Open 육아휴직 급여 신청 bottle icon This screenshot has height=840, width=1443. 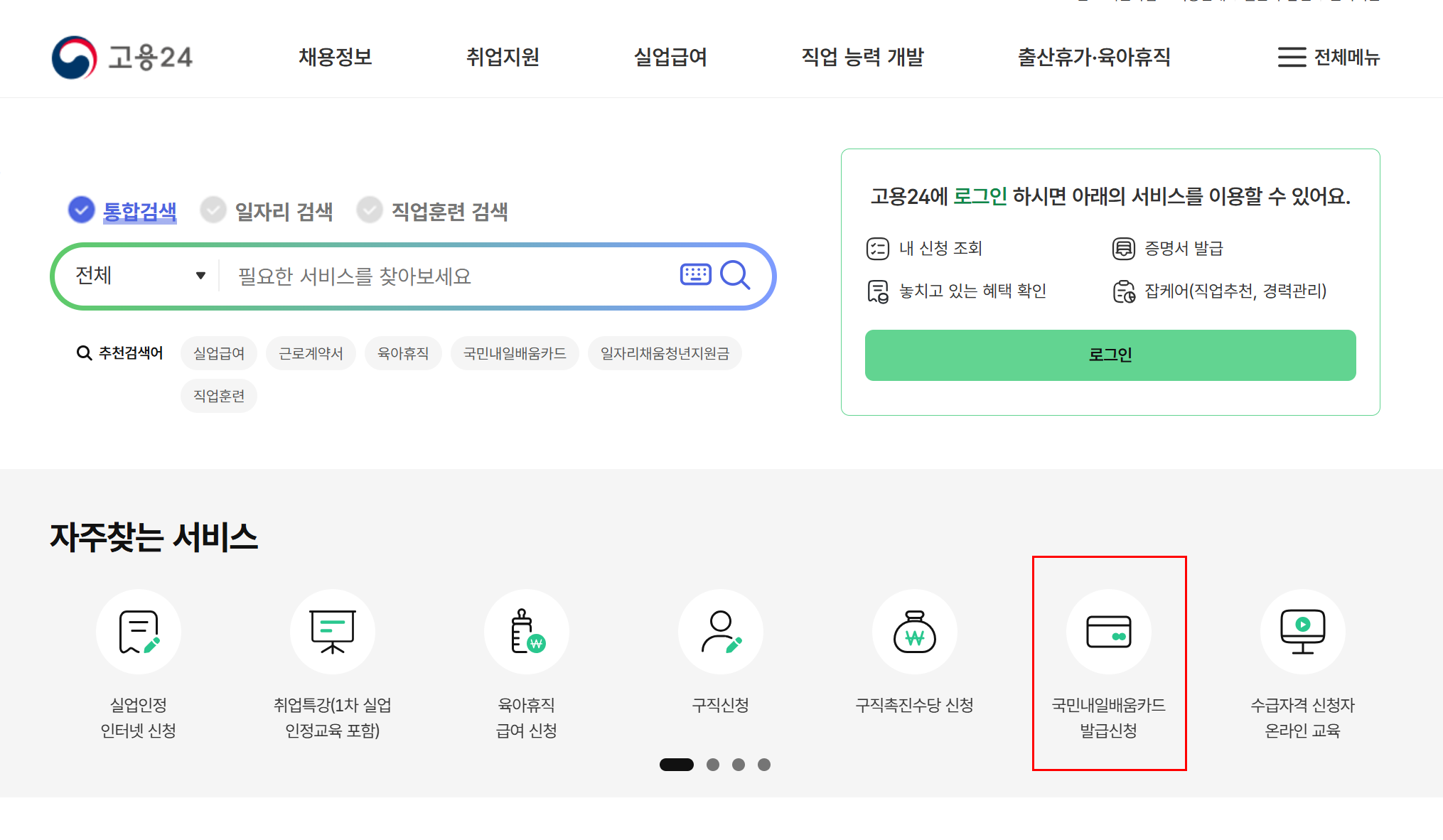(x=527, y=632)
